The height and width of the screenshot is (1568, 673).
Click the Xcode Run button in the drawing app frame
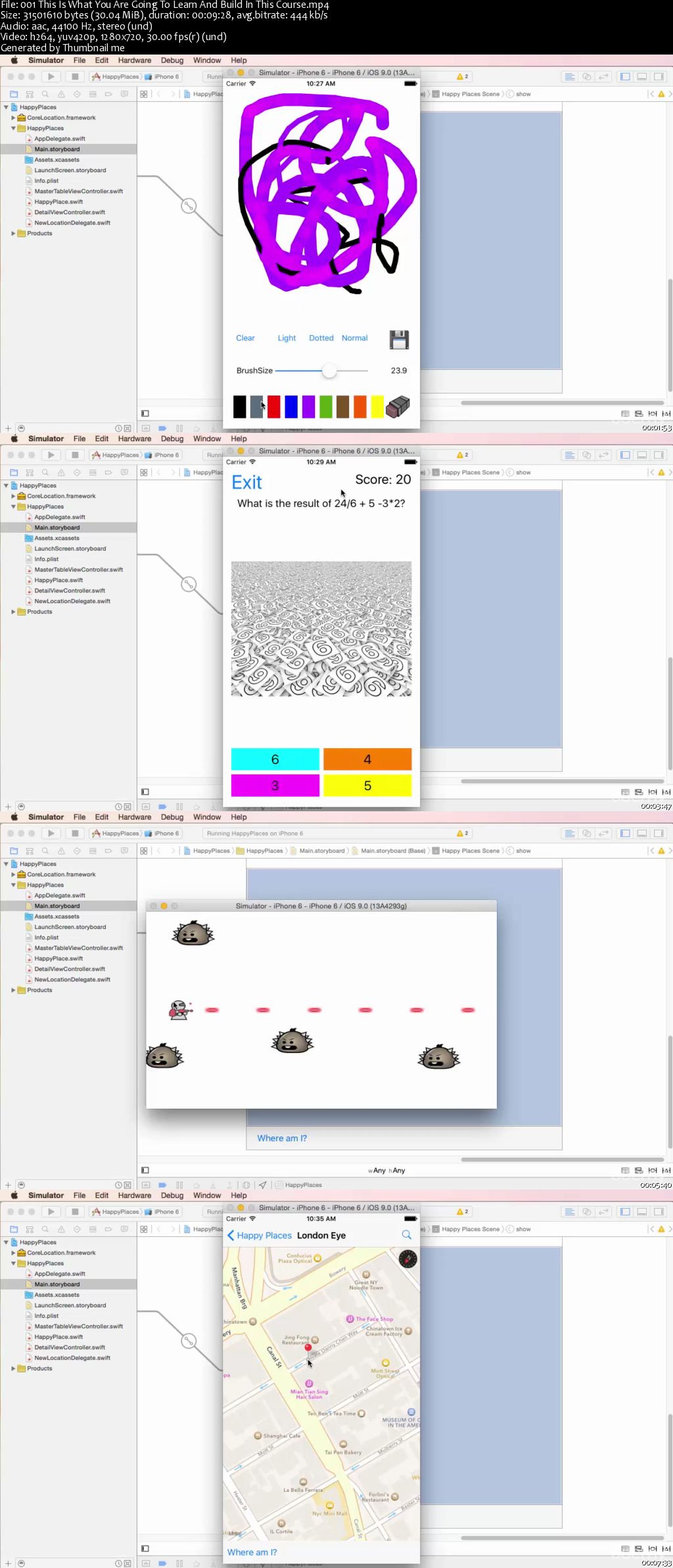tap(51, 77)
